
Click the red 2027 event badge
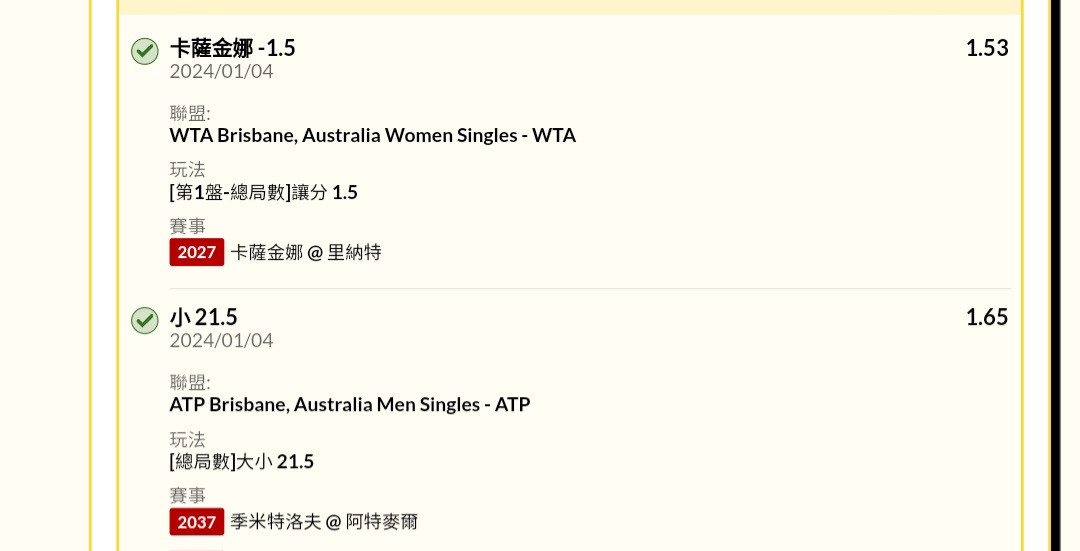point(196,252)
